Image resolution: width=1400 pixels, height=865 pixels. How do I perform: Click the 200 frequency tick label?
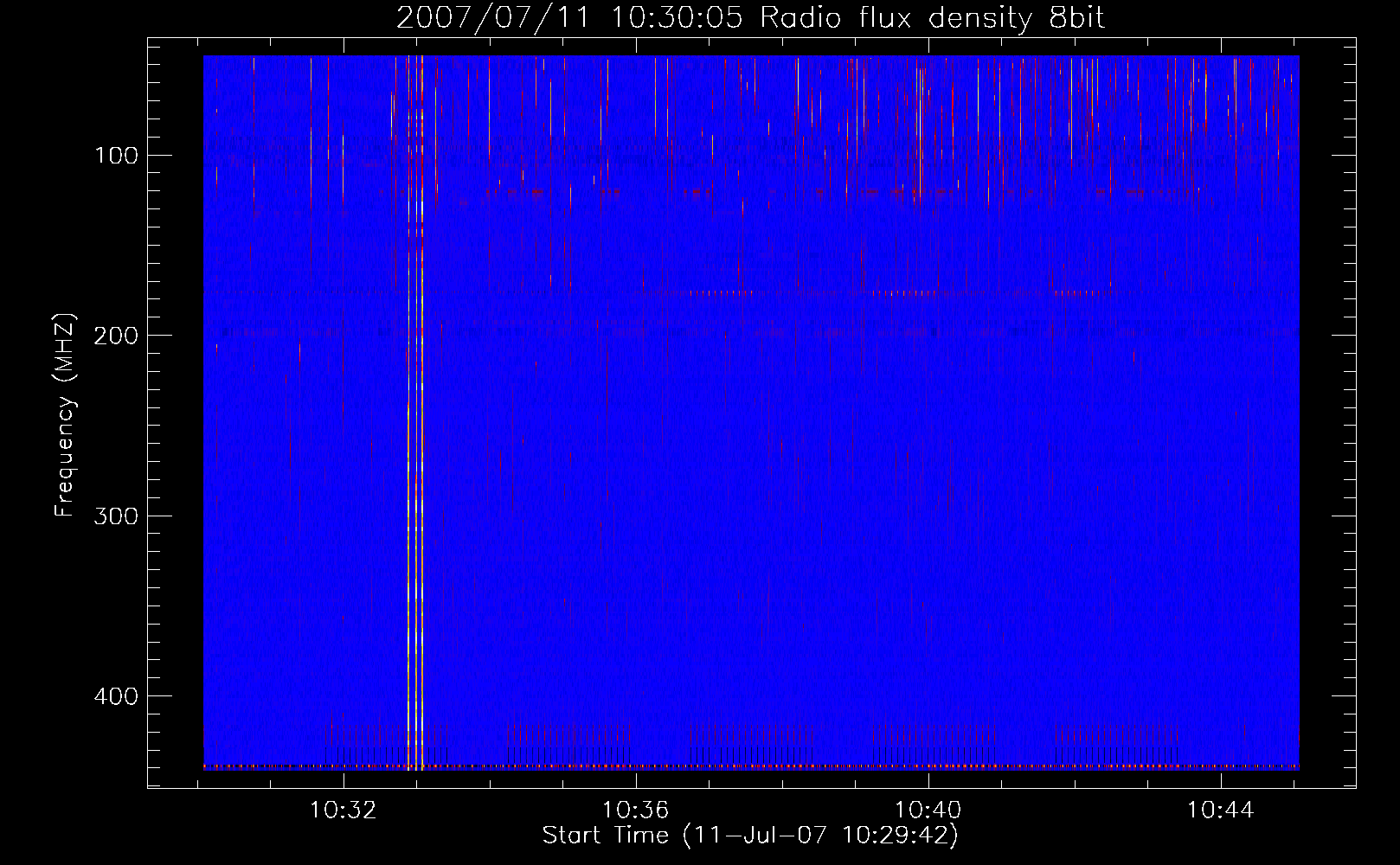116,336
